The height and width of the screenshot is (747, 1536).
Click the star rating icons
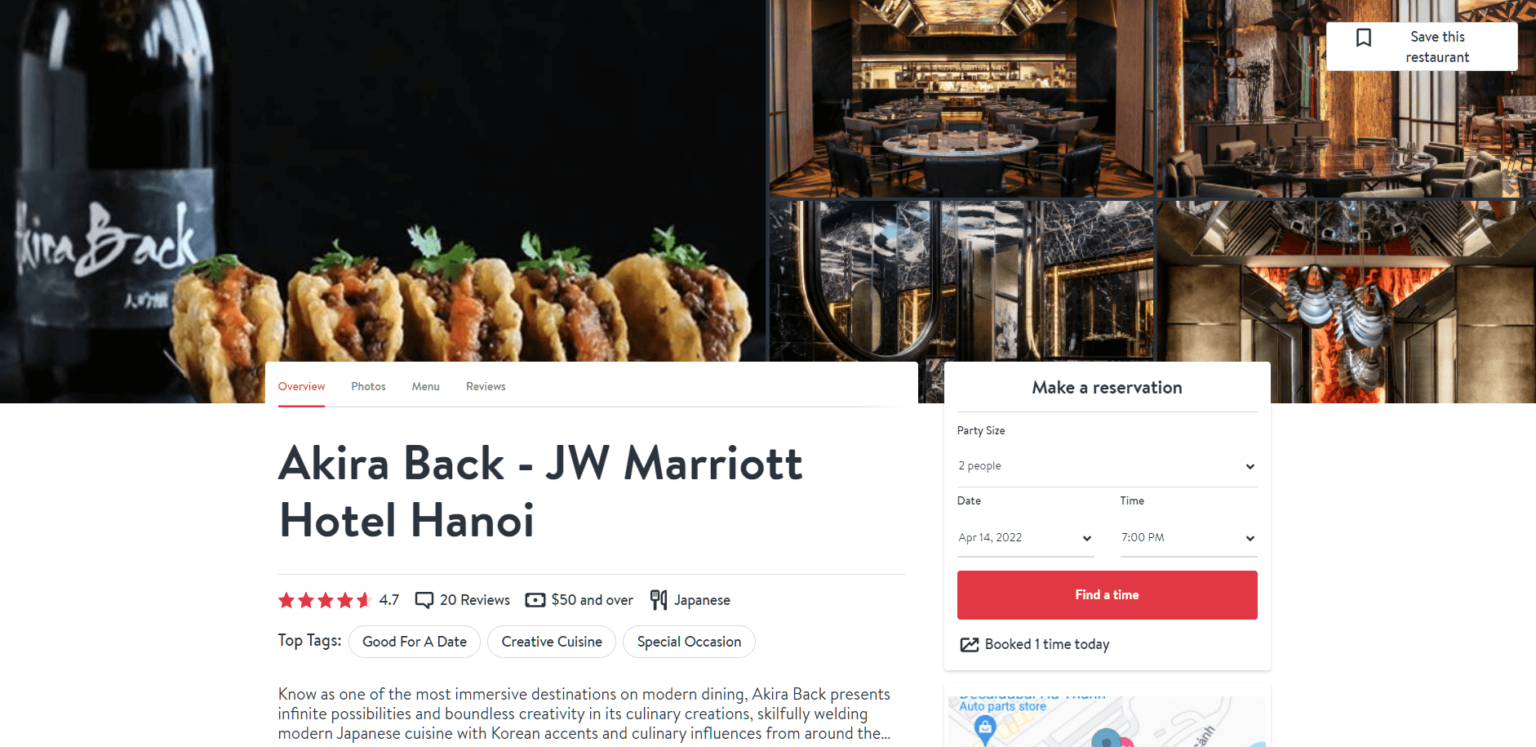(x=325, y=600)
